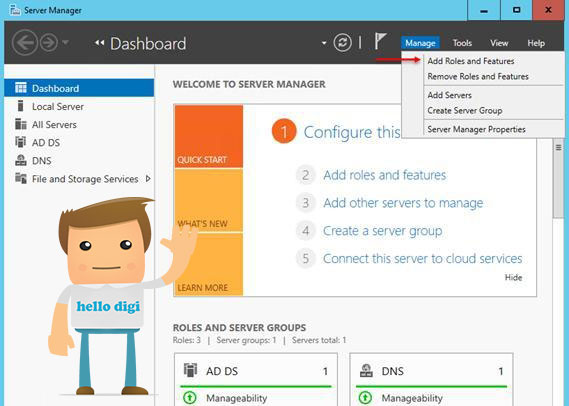
Task: Click the AD DS sidebar icon
Action: (21, 142)
